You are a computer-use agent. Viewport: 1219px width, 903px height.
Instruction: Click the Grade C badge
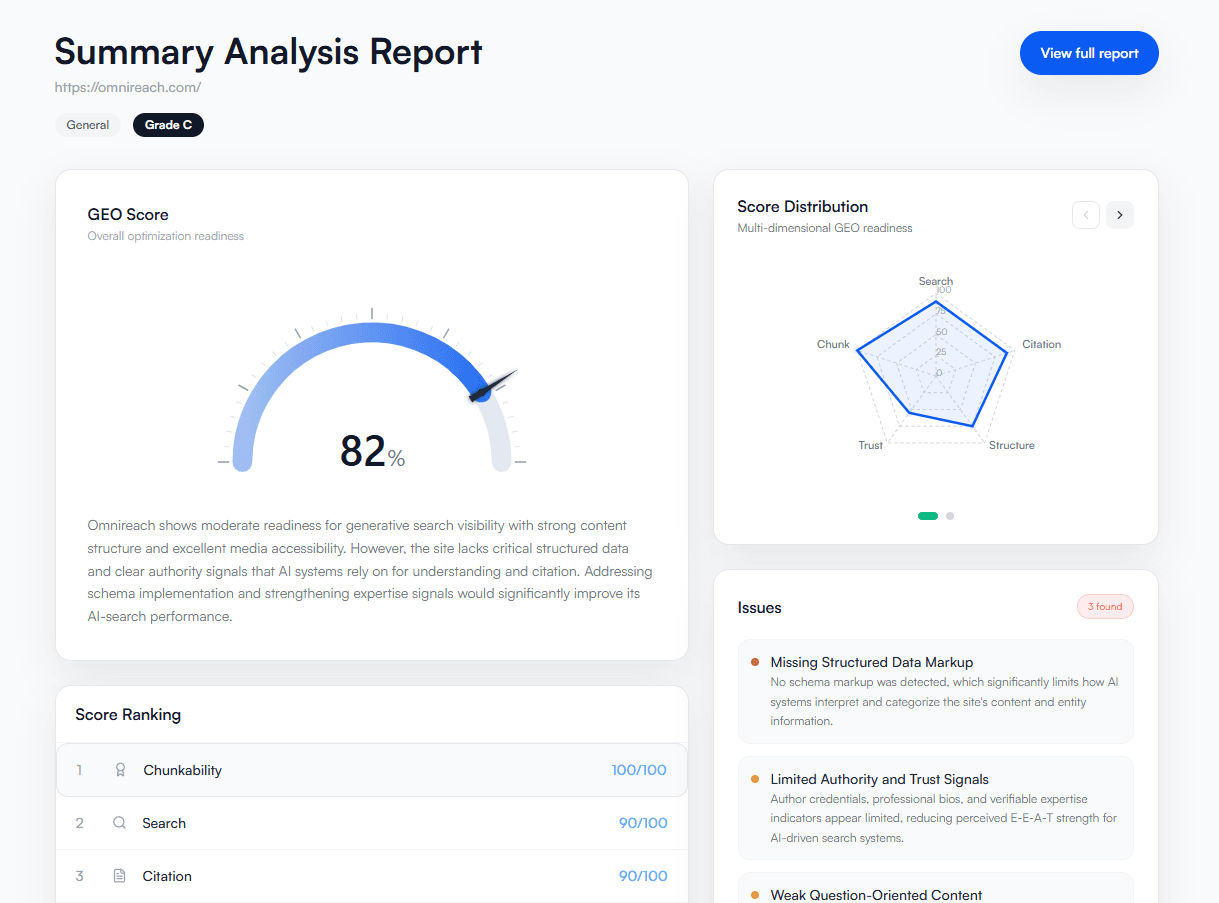168,125
